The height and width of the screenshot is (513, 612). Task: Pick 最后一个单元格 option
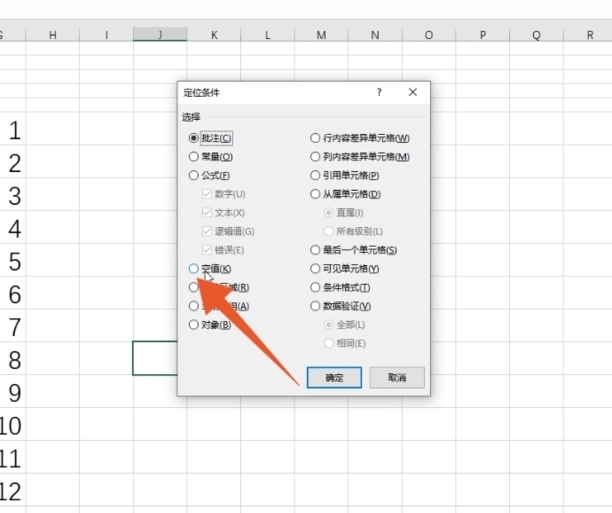point(315,250)
